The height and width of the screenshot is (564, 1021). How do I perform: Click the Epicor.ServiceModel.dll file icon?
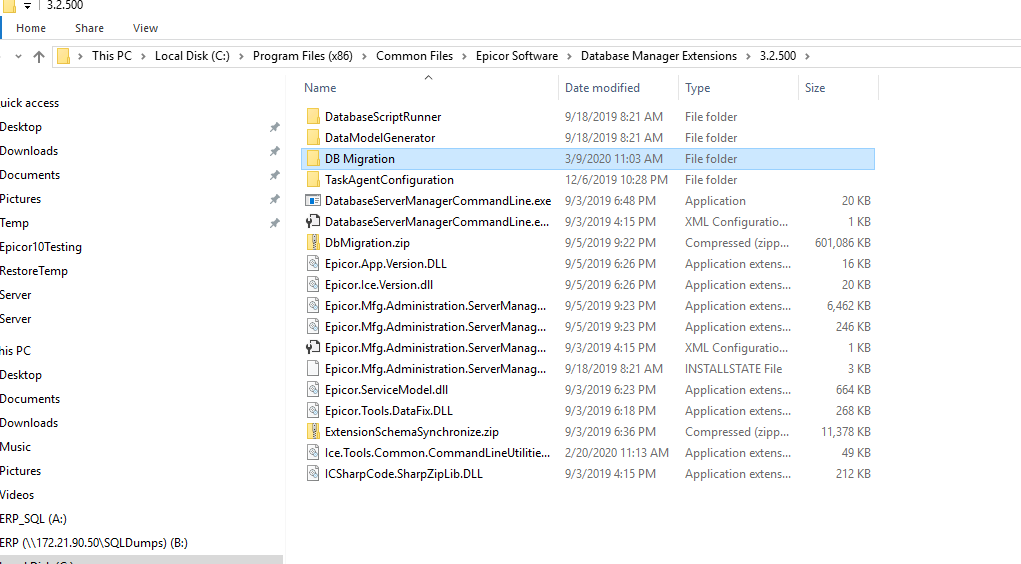[313, 389]
